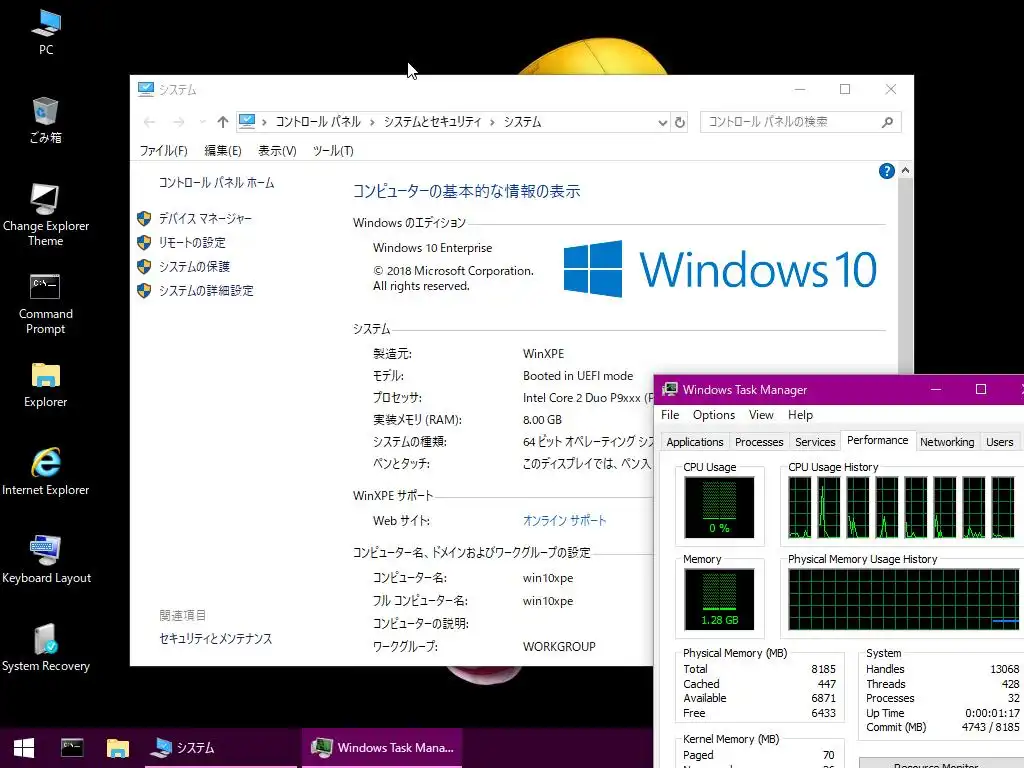Click the Up Time 0:00:01:17 value

(992, 713)
